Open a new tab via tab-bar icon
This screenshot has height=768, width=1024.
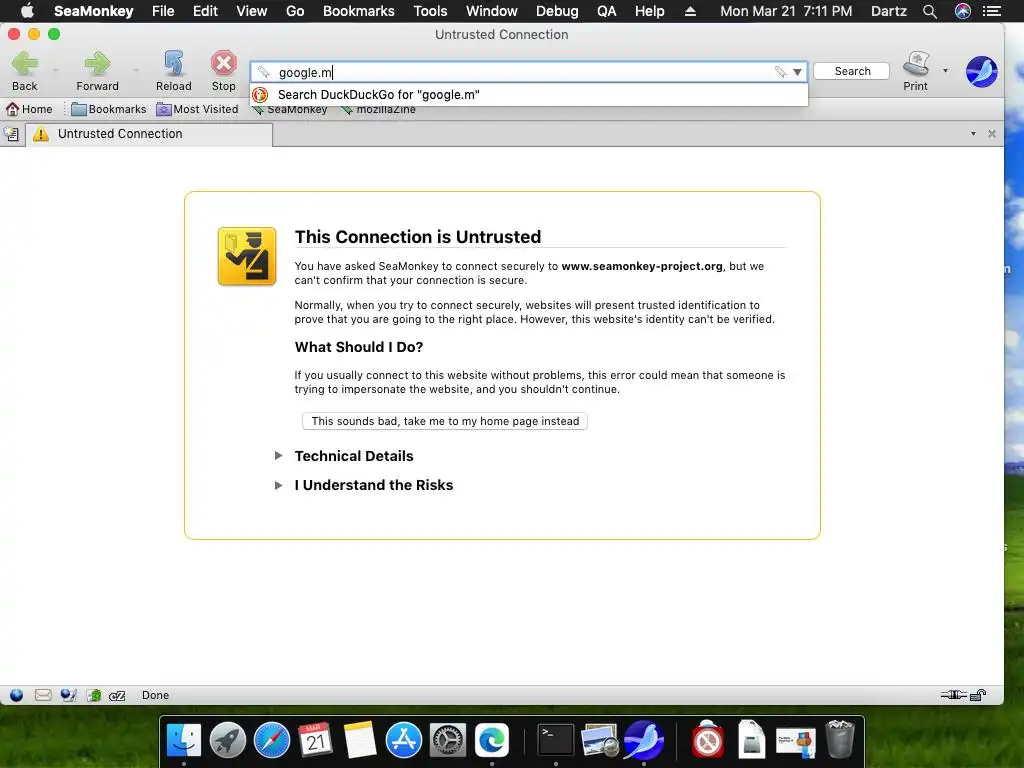11,134
